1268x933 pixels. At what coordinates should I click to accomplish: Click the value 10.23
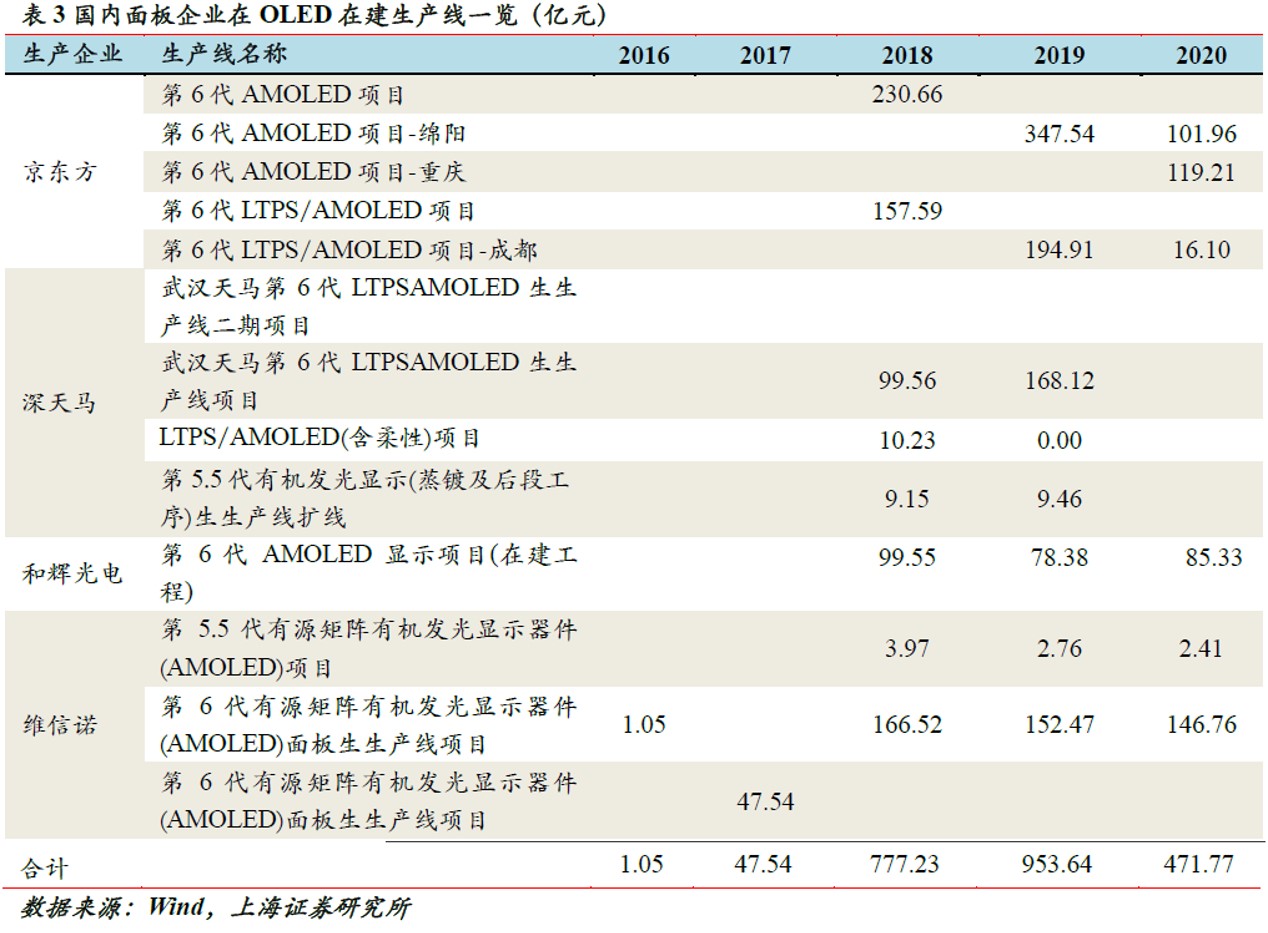(907, 441)
